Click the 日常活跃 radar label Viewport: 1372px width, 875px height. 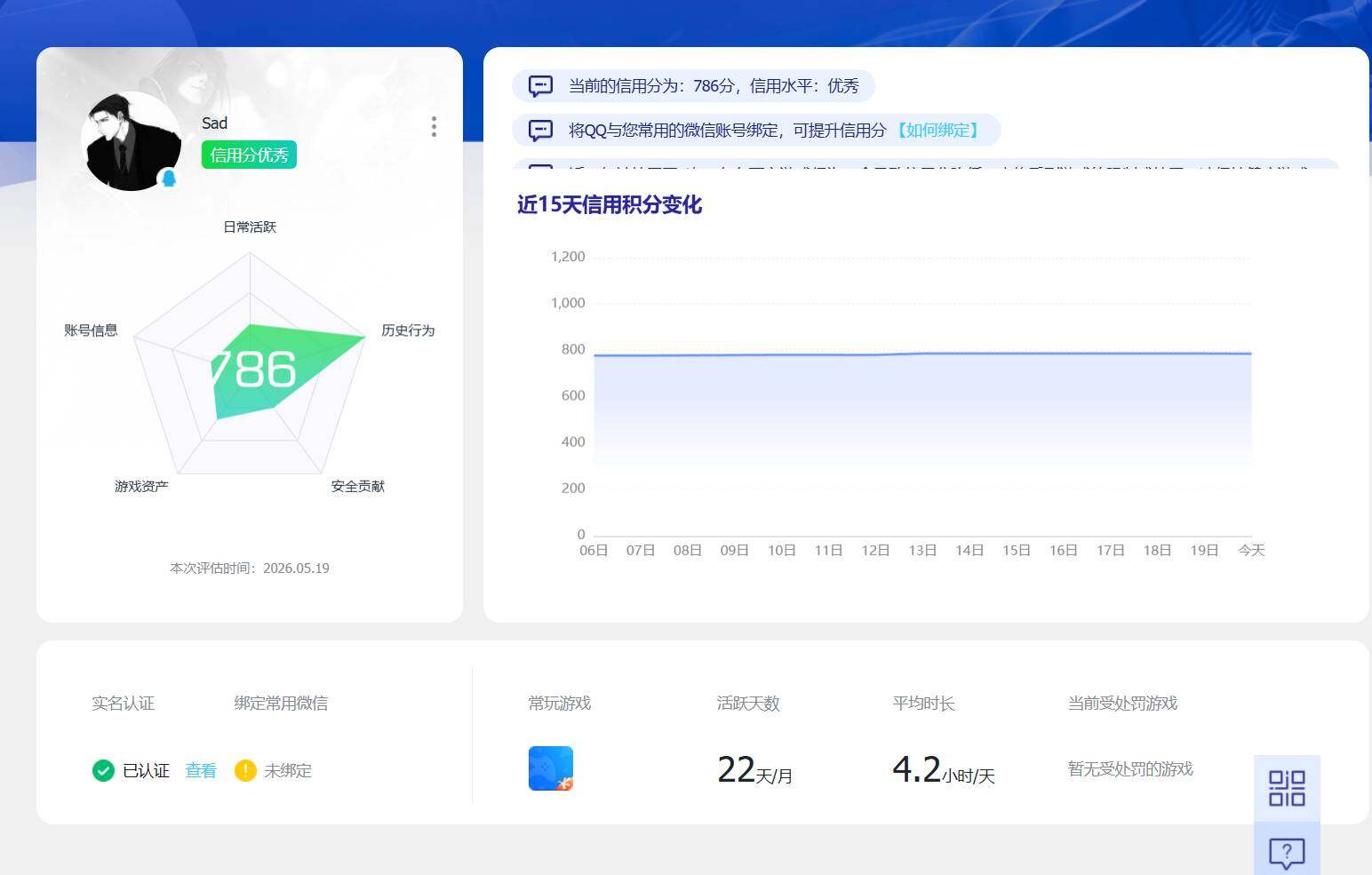(250, 227)
